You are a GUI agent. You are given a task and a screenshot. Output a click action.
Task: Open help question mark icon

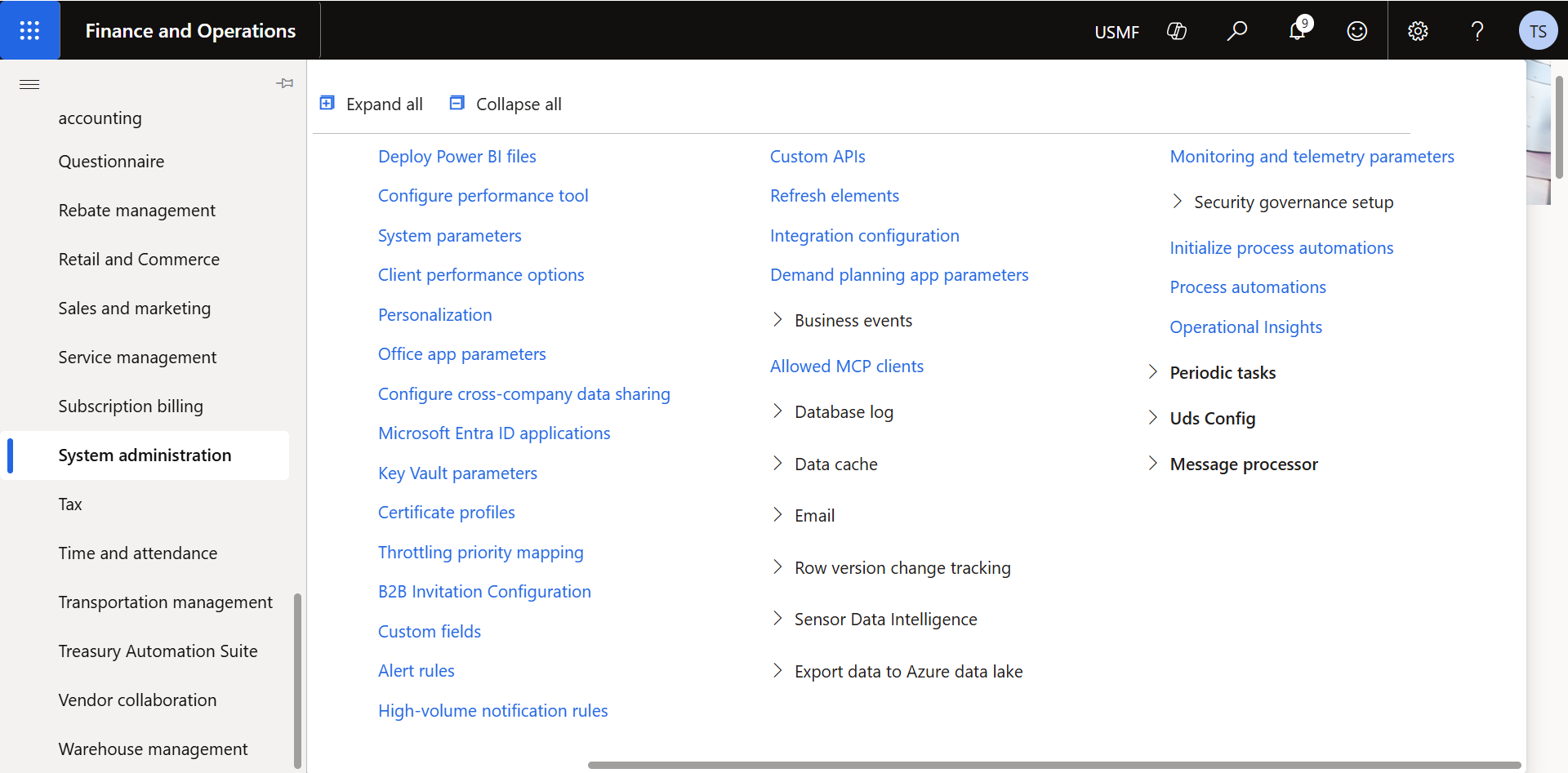tap(1477, 31)
